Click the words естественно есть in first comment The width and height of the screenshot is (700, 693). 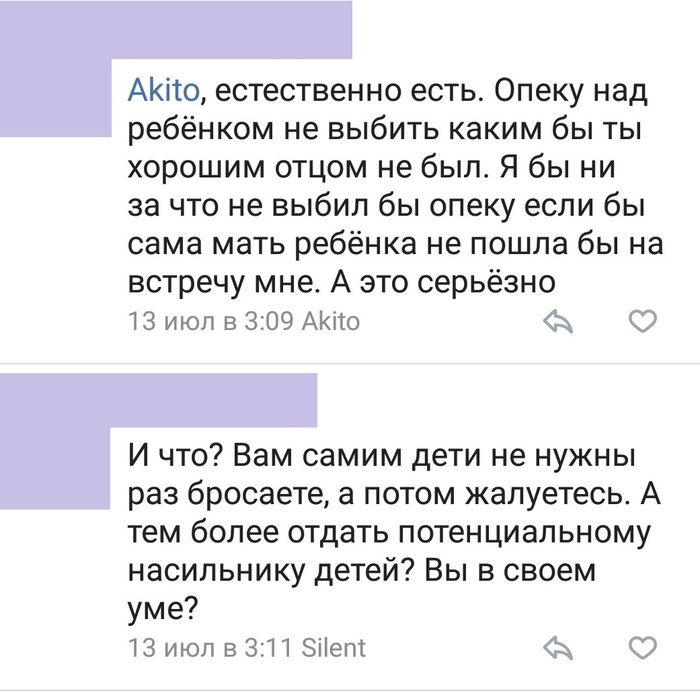(x=340, y=93)
